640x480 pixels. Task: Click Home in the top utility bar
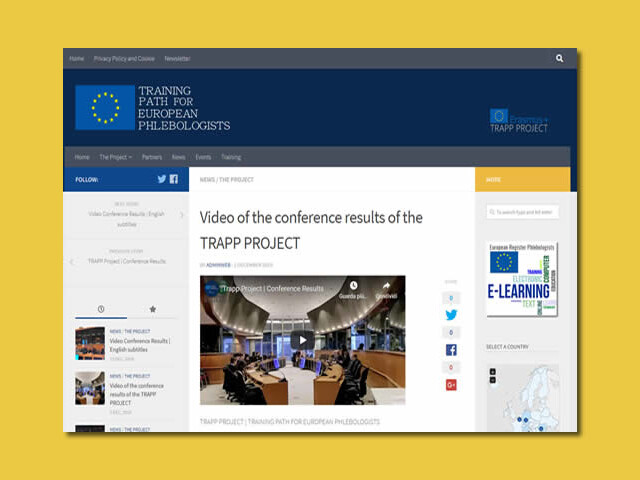pos(76,58)
